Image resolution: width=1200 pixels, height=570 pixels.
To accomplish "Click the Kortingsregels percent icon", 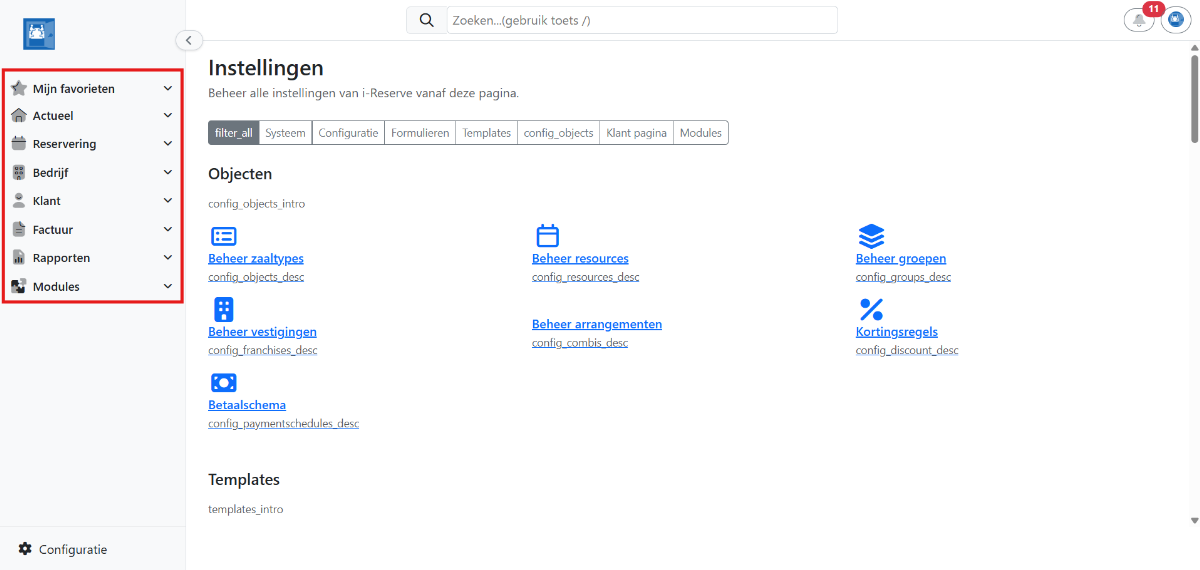I will point(871,309).
